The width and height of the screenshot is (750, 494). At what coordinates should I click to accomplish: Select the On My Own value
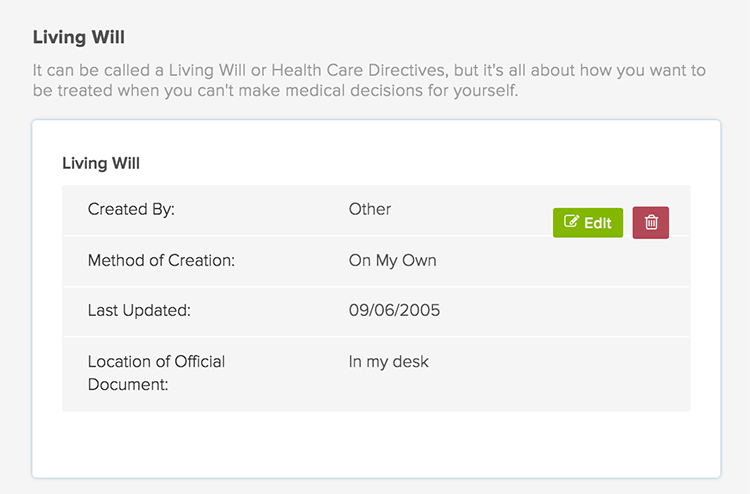(392, 261)
